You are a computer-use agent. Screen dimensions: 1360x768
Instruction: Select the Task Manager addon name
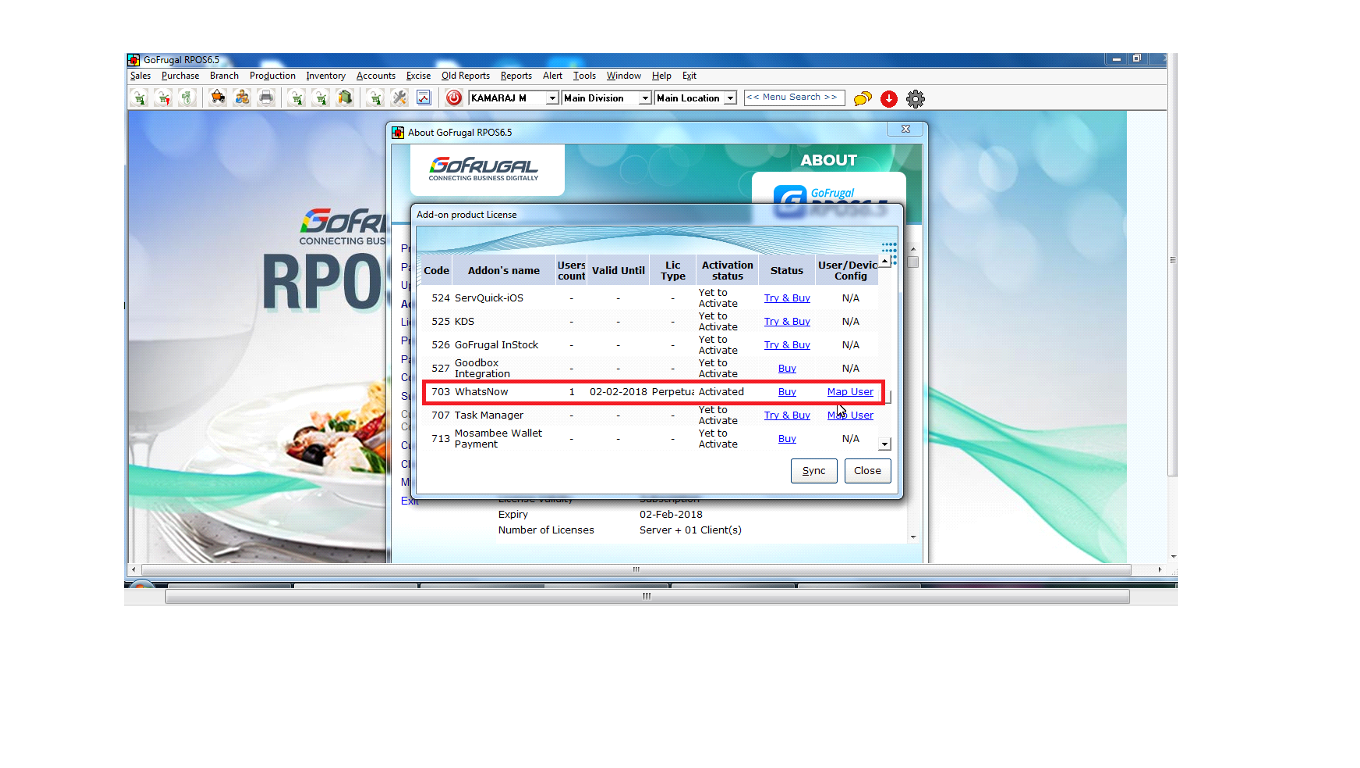489,415
